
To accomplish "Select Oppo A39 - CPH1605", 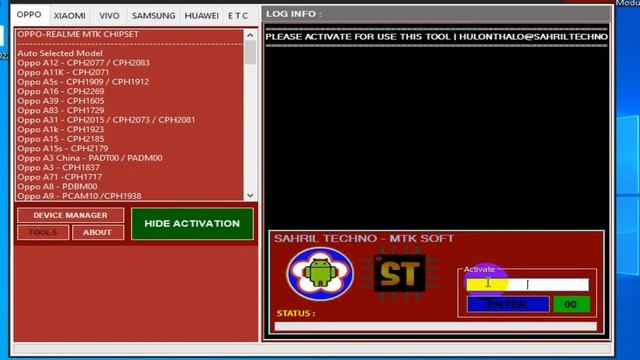I will click(61, 101).
